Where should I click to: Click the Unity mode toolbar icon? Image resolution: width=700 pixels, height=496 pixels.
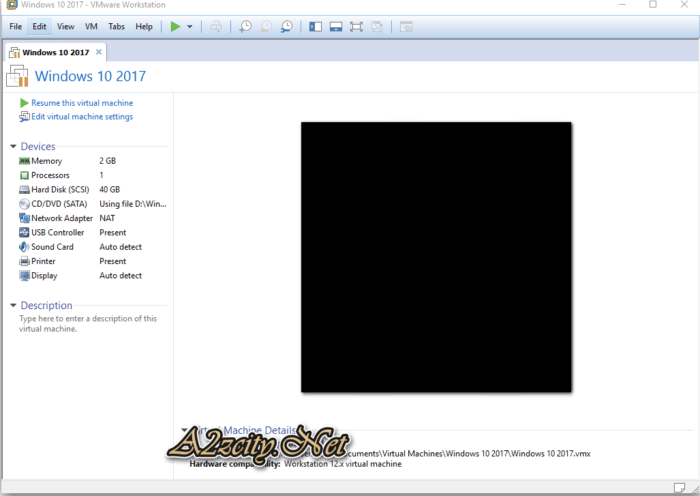(377, 27)
